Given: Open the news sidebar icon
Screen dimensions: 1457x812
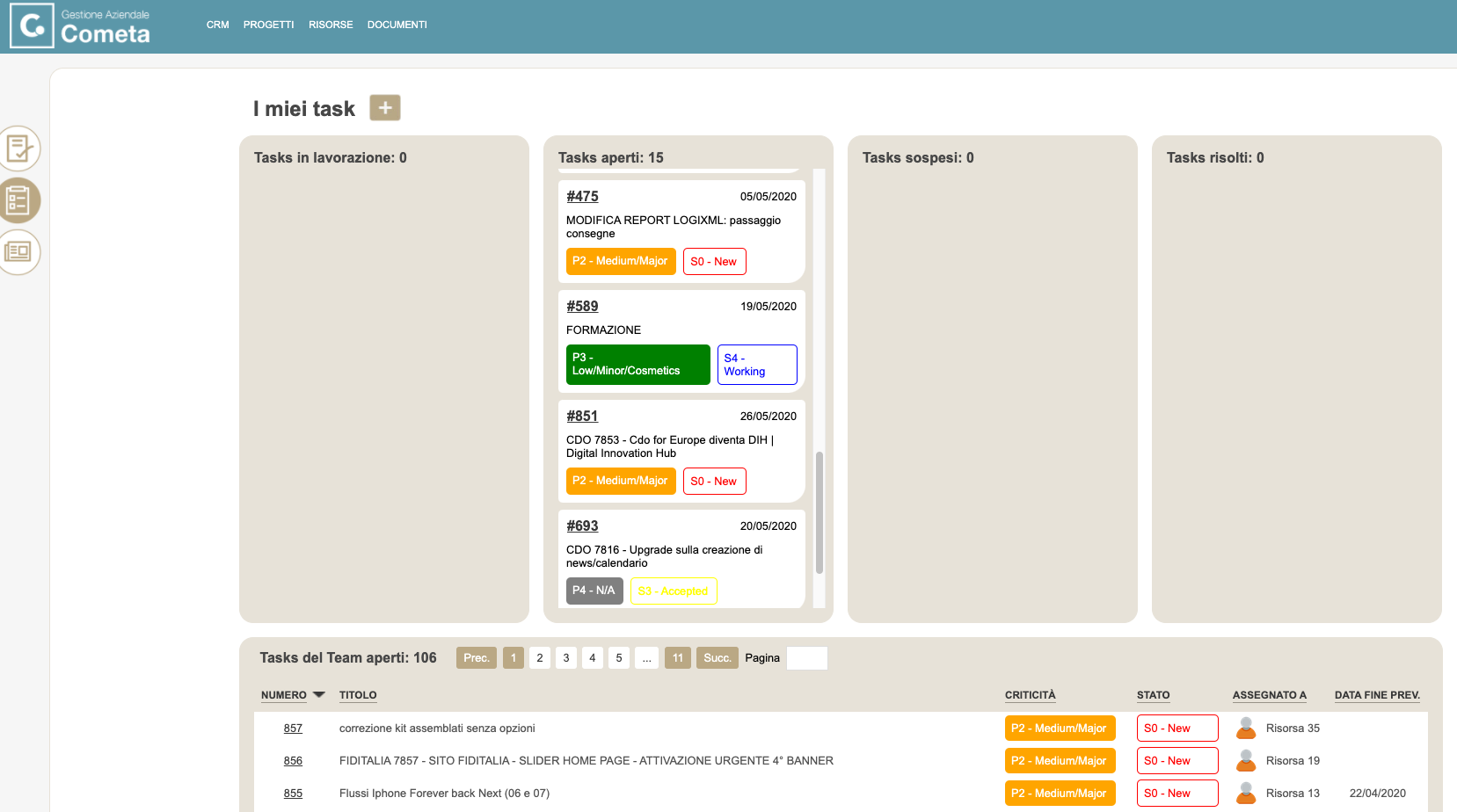Looking at the screenshot, I should coord(18,252).
